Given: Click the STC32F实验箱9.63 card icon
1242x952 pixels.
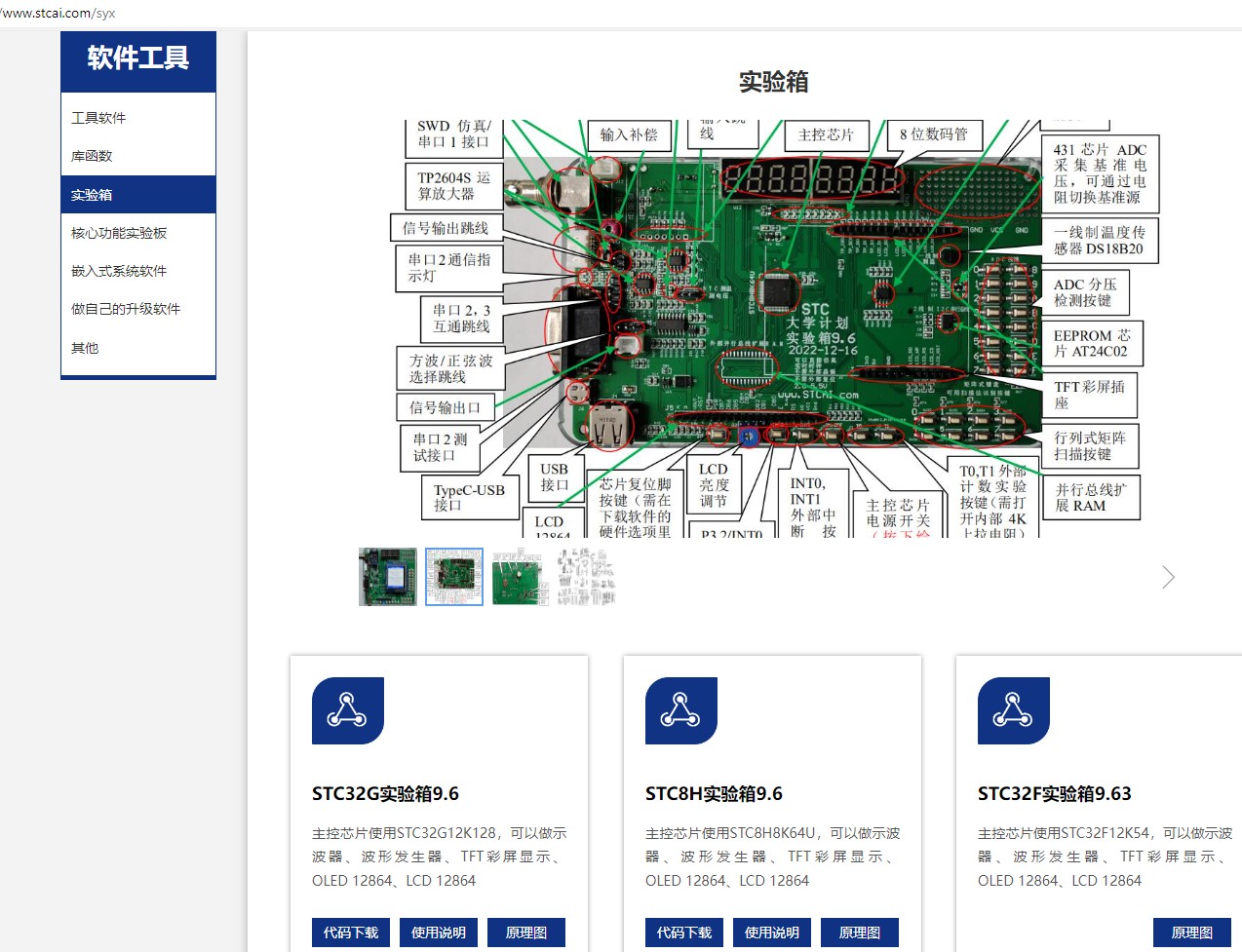Looking at the screenshot, I should click(1014, 710).
